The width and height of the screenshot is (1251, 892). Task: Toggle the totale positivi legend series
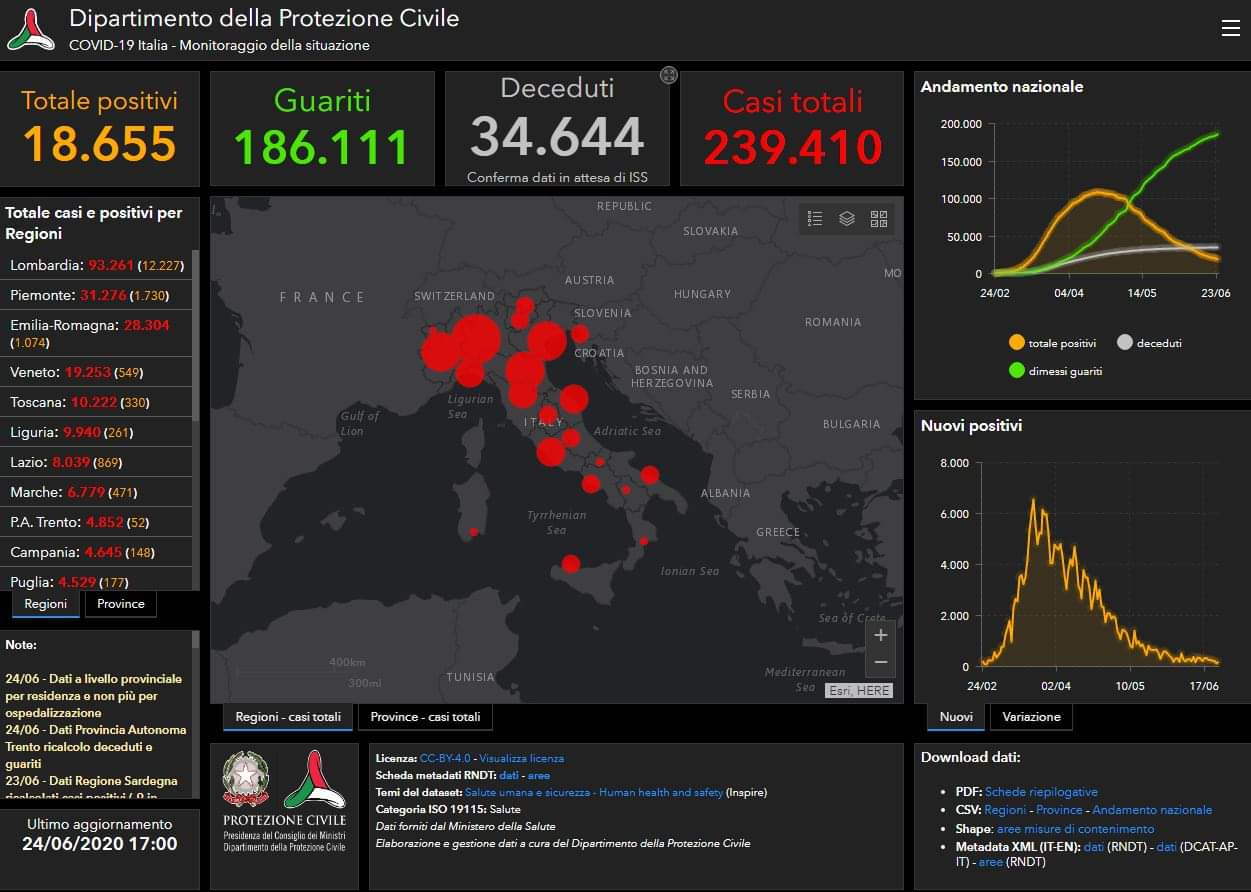coord(1052,343)
